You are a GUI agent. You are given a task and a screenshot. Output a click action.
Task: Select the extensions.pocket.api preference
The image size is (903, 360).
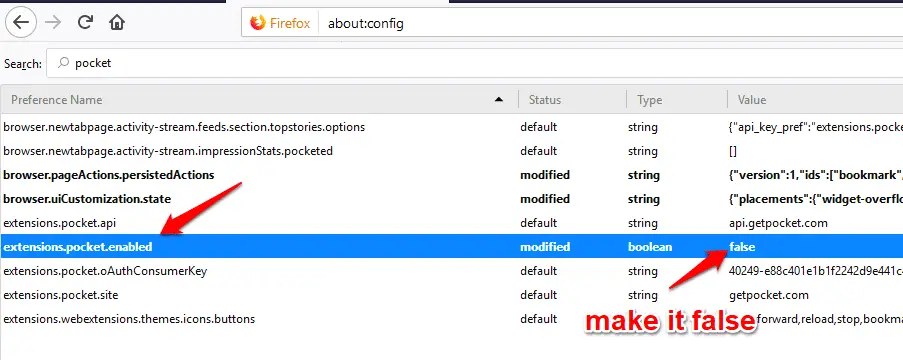click(452, 222)
